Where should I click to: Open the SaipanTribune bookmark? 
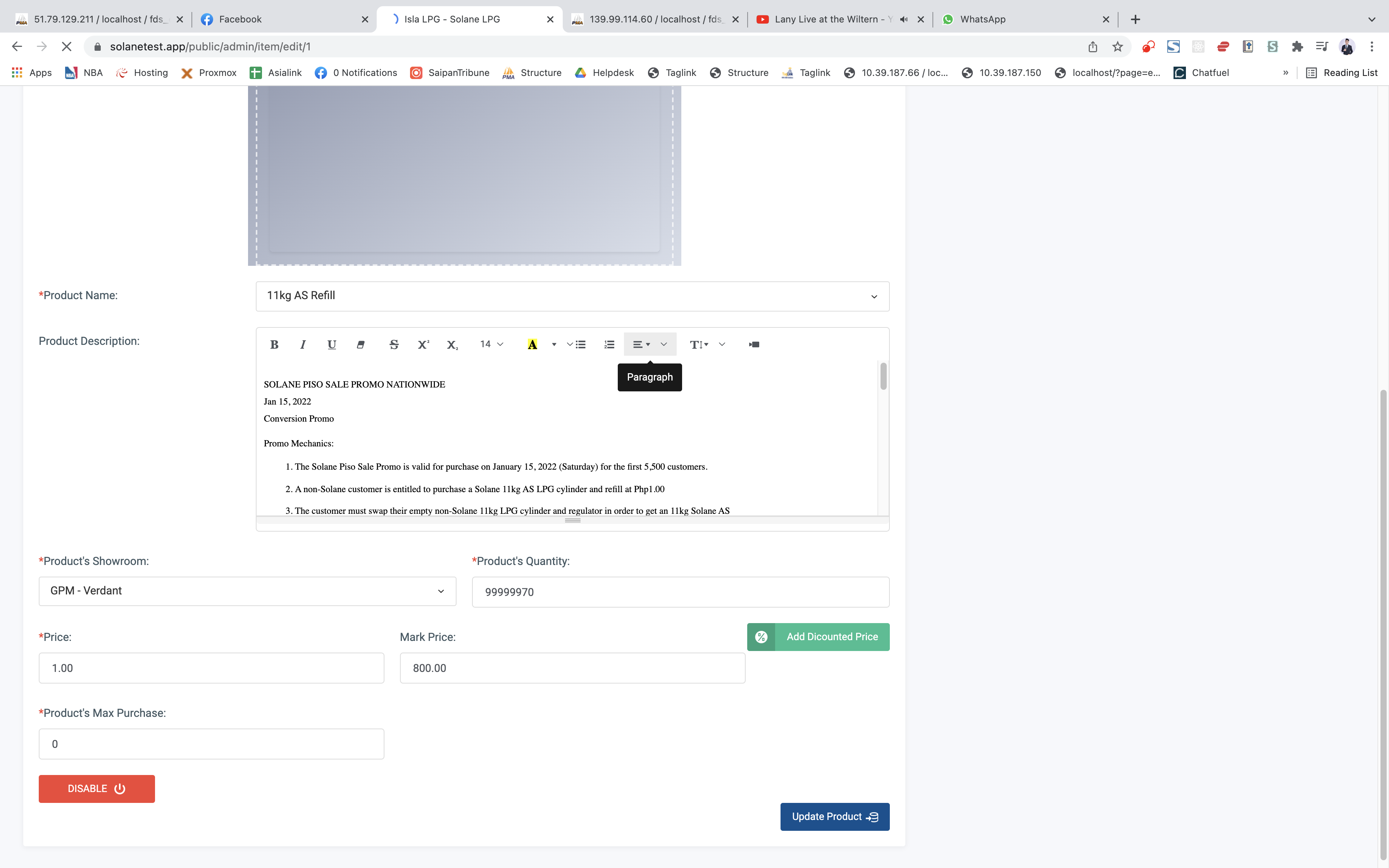coord(450,73)
